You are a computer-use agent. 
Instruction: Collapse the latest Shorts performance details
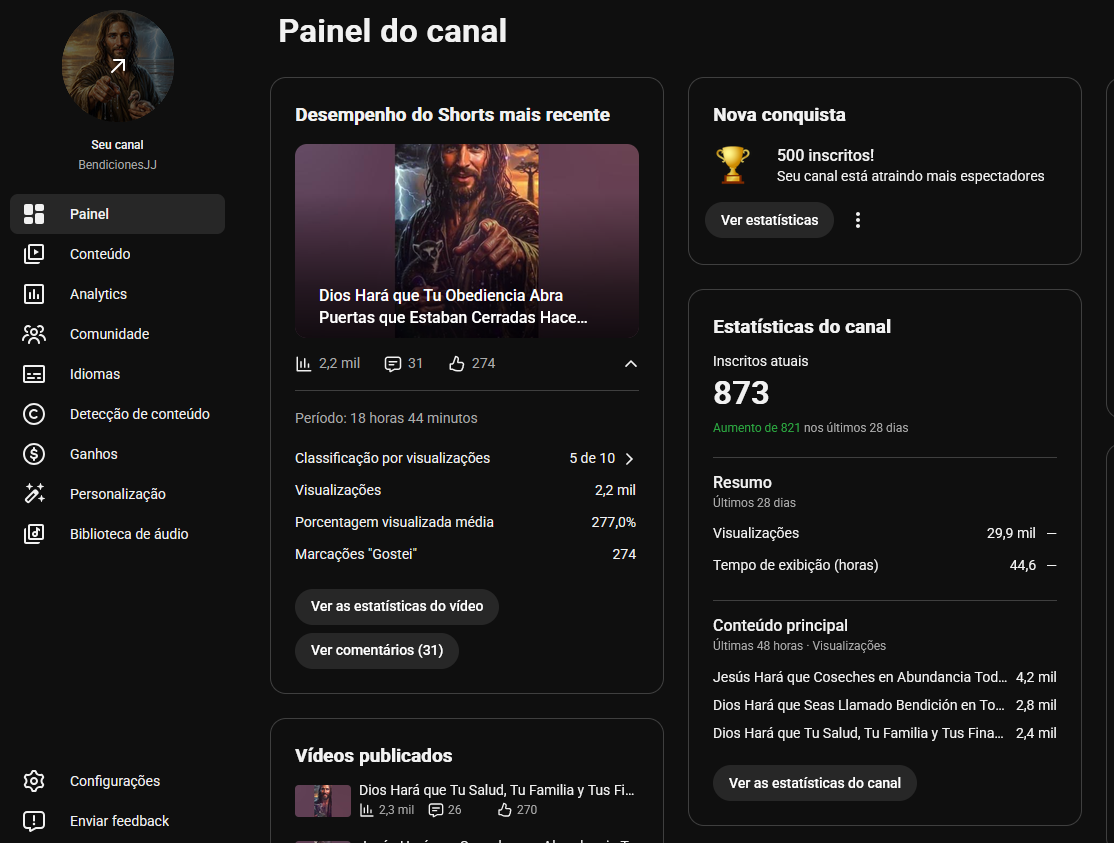(x=630, y=364)
